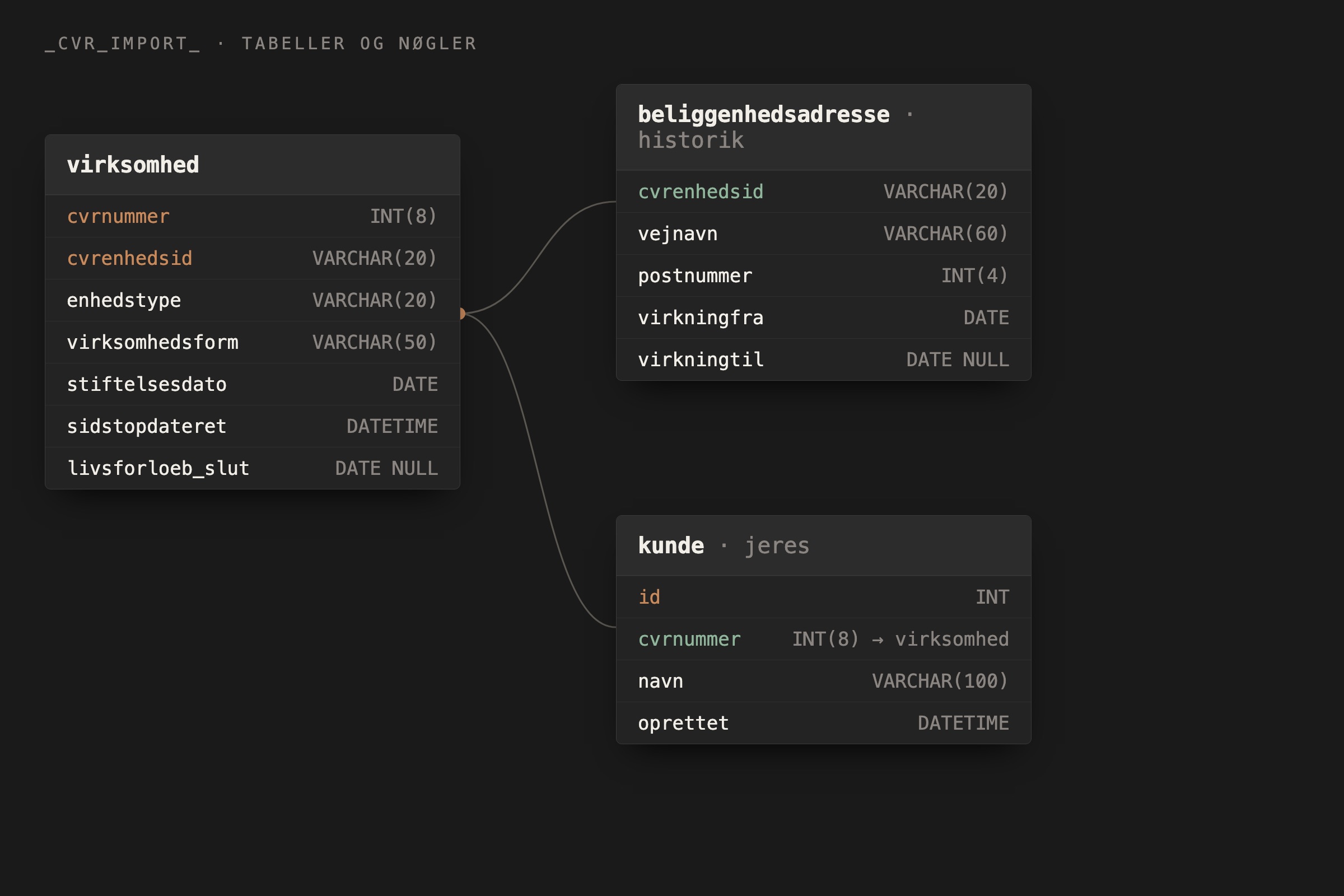Select the kunde table header
The height and width of the screenshot is (896, 1344).
point(823,545)
